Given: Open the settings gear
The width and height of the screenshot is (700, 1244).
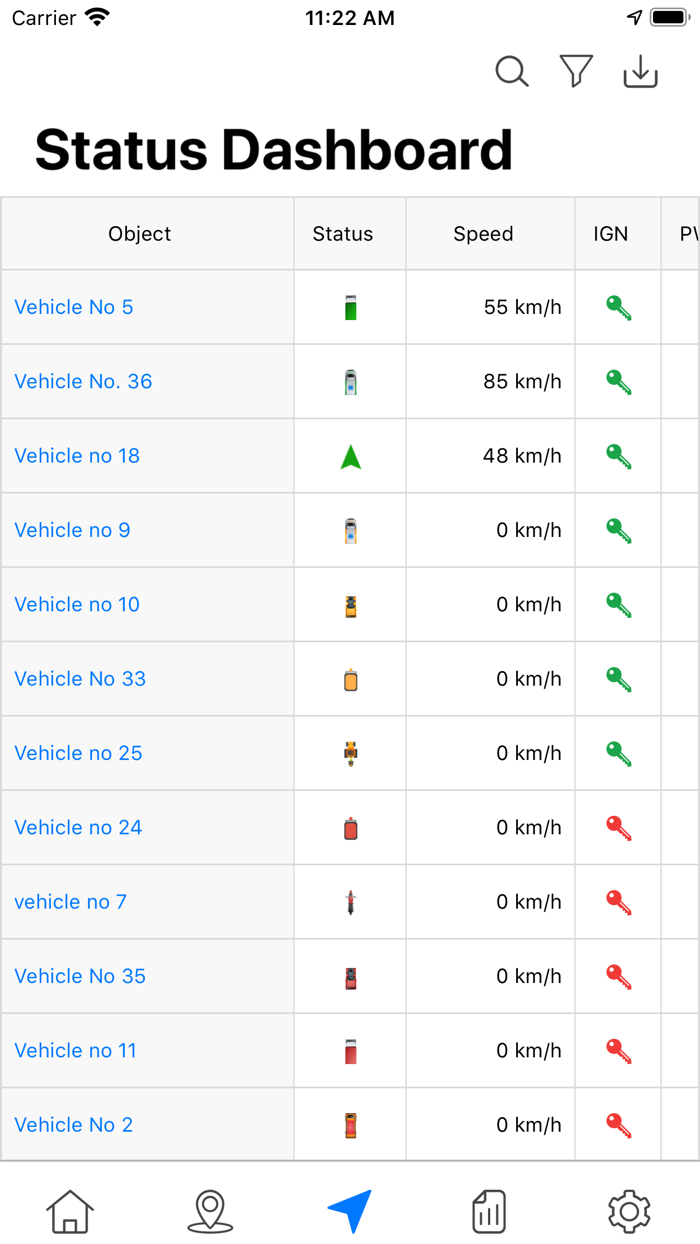Looking at the screenshot, I should [x=629, y=1210].
